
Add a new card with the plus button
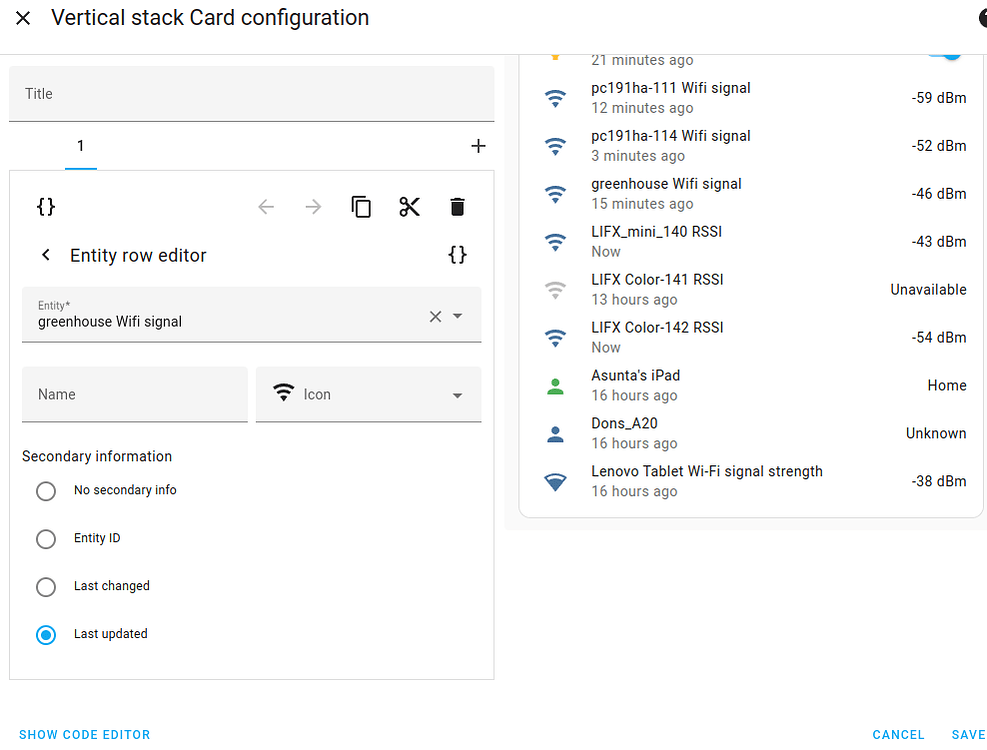[x=478, y=146]
